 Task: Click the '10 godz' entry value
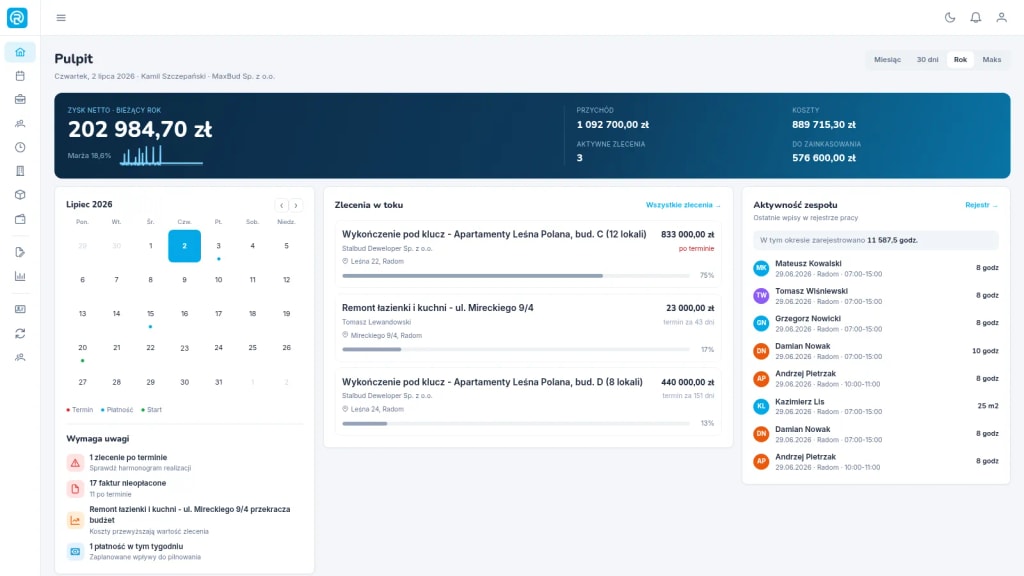(985, 351)
